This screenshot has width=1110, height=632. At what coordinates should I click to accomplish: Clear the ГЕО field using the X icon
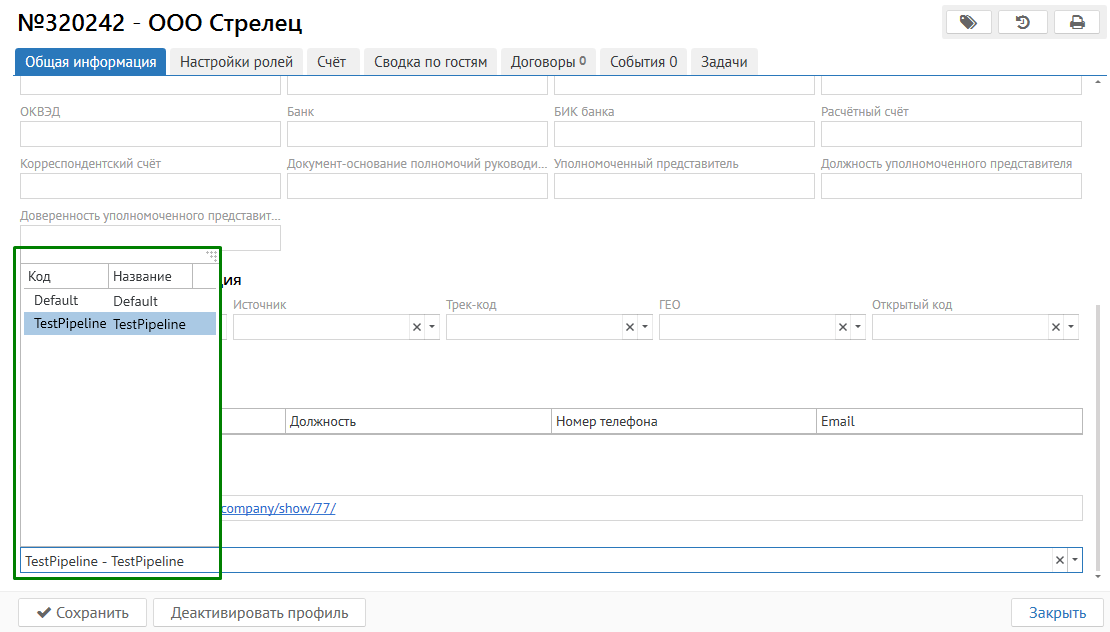coord(843,327)
